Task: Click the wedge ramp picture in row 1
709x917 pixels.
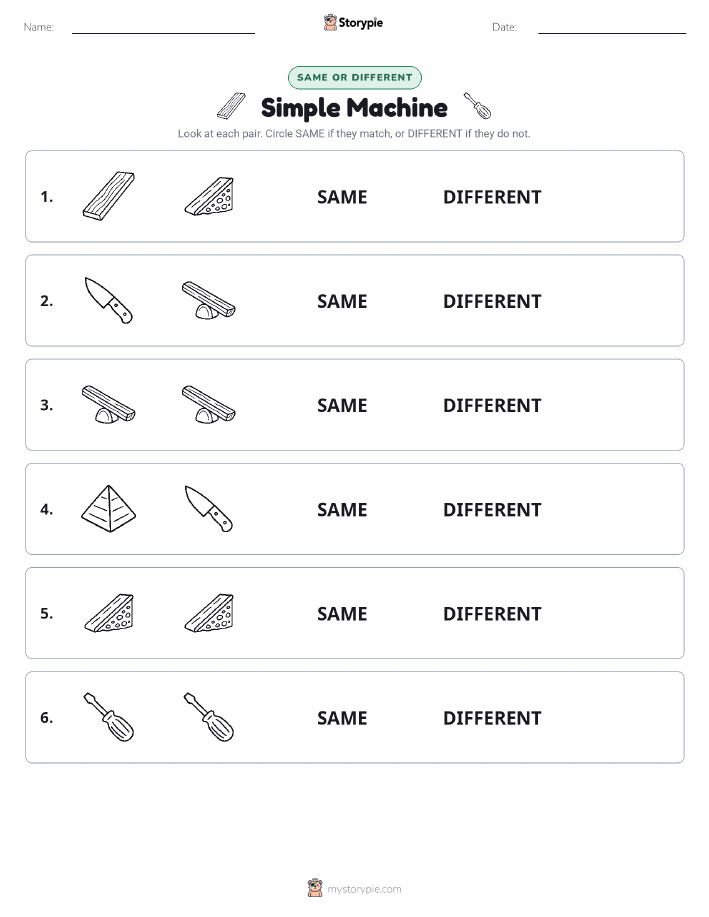Action: (x=209, y=196)
